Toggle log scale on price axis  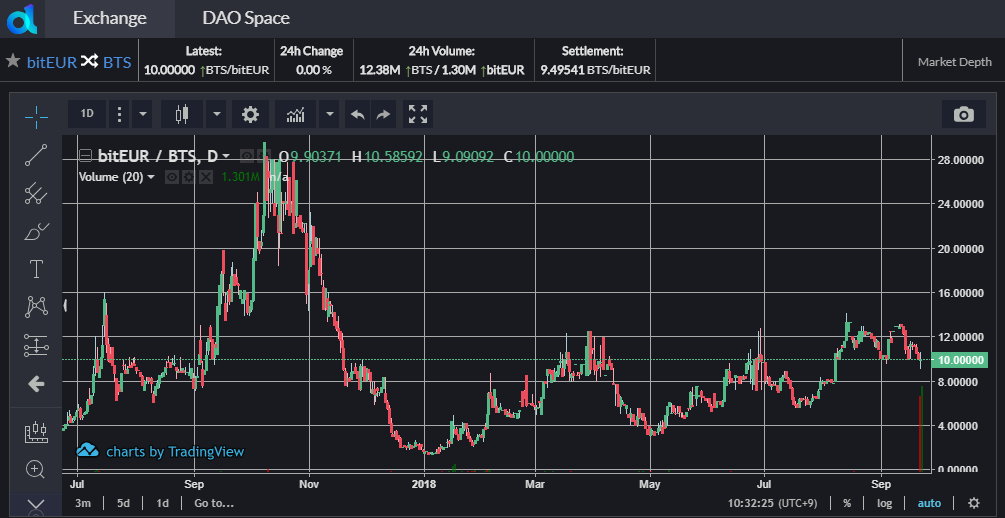click(884, 503)
